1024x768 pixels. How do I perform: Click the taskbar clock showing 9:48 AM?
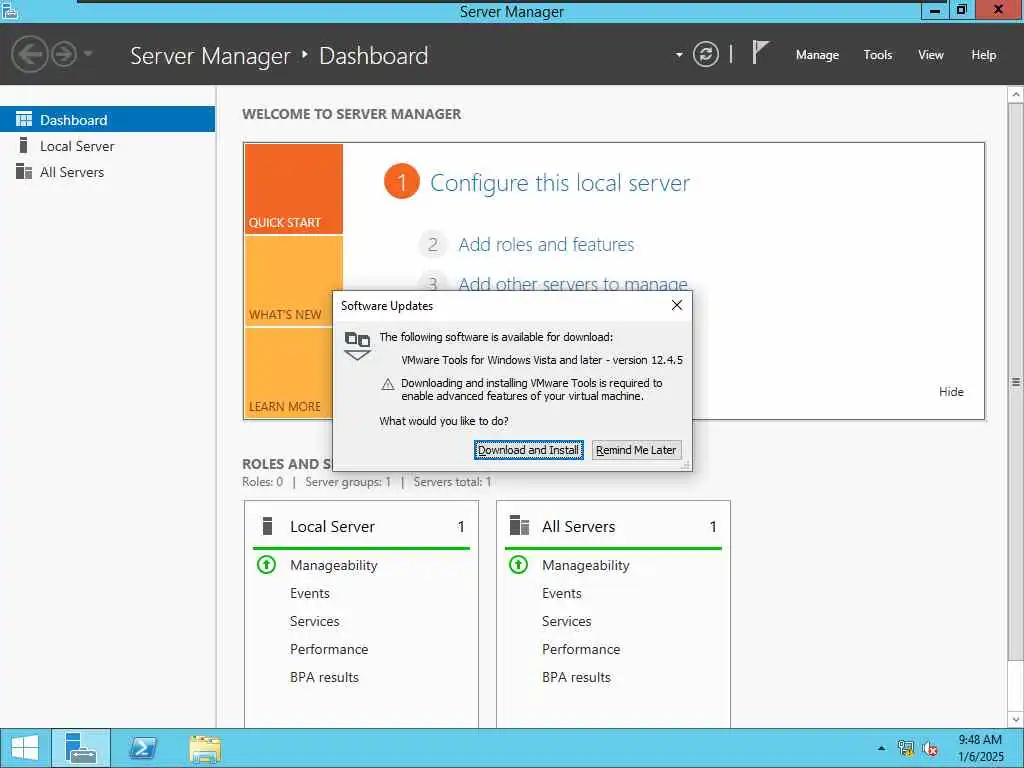click(980, 748)
